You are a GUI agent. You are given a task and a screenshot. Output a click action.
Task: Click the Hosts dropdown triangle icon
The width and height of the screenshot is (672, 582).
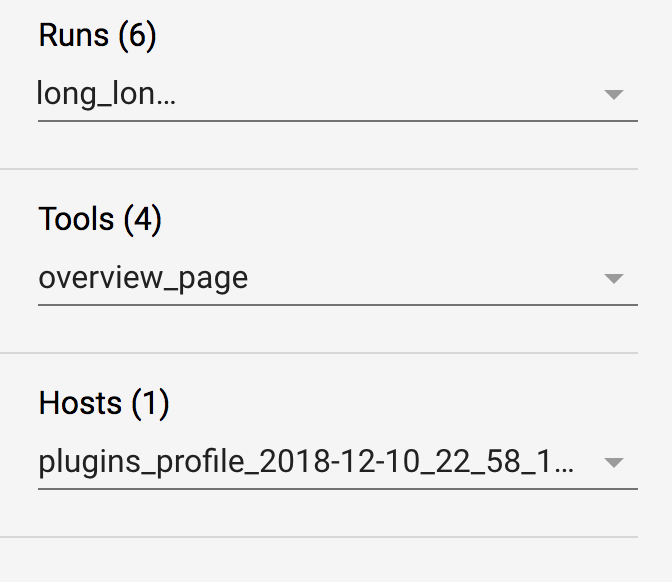tap(614, 462)
